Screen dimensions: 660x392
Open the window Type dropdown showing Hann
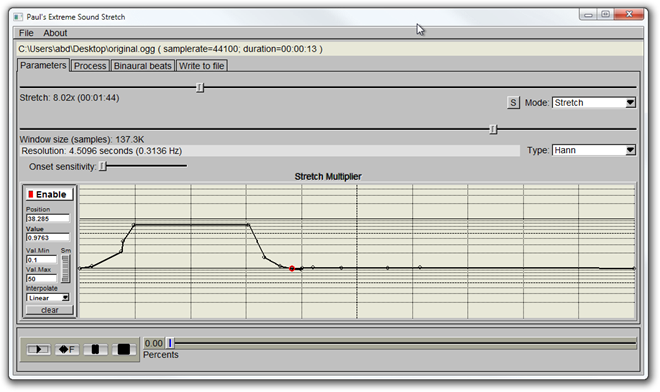pyautogui.click(x=593, y=150)
